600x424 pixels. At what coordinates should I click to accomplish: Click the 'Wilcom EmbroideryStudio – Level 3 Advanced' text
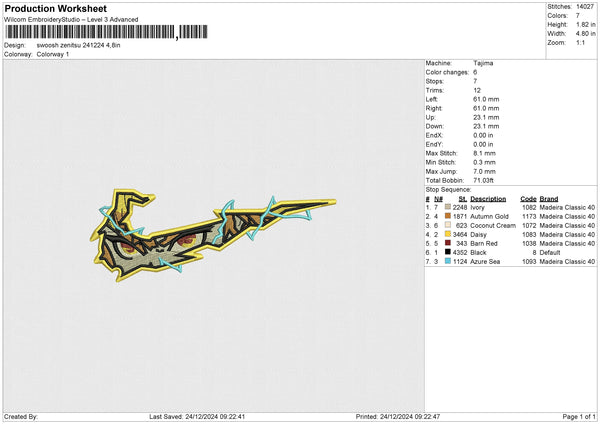point(71,20)
